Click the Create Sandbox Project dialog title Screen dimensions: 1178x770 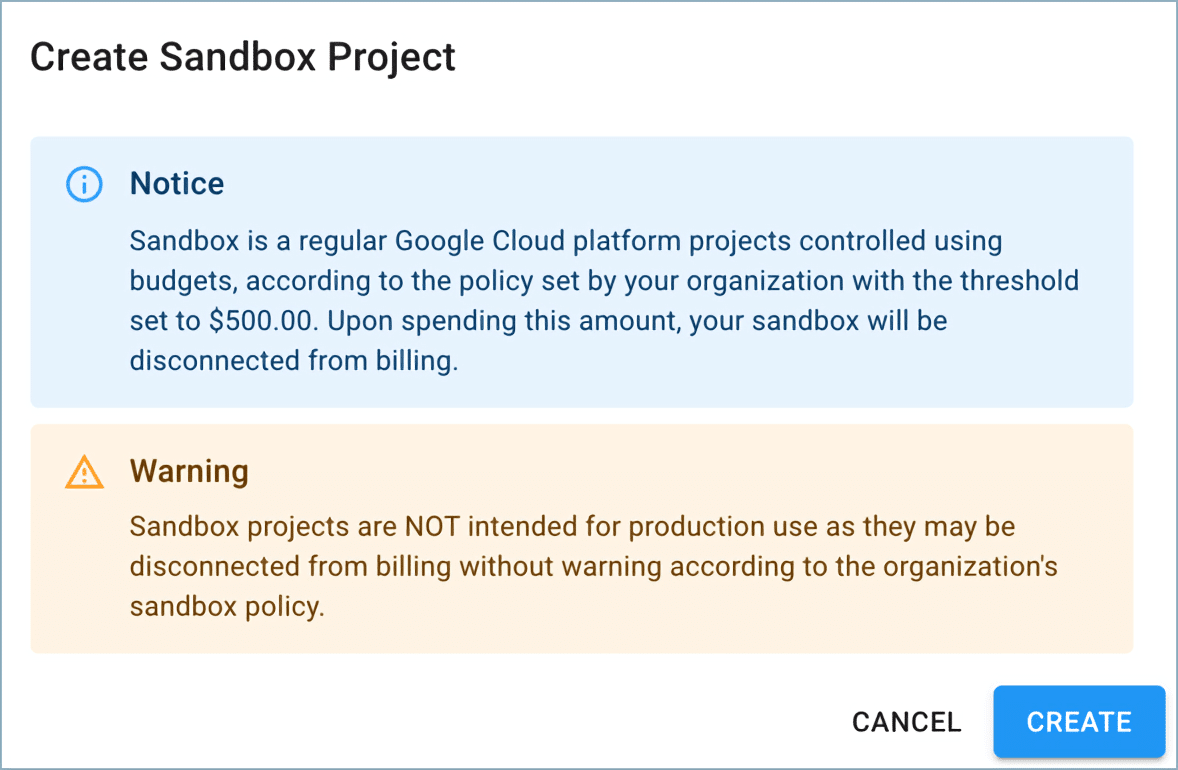243,58
